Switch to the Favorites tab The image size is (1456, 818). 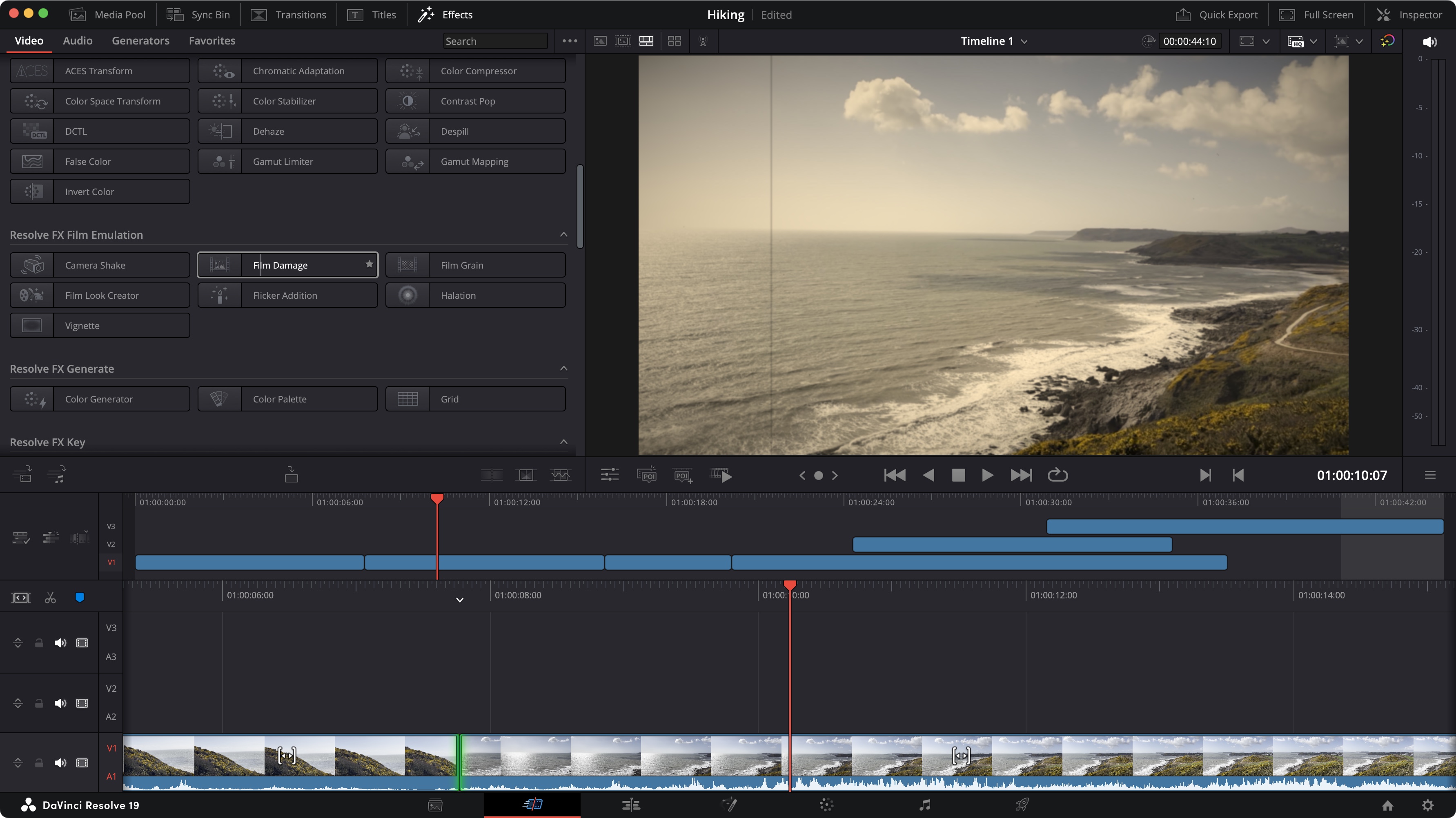click(x=212, y=41)
